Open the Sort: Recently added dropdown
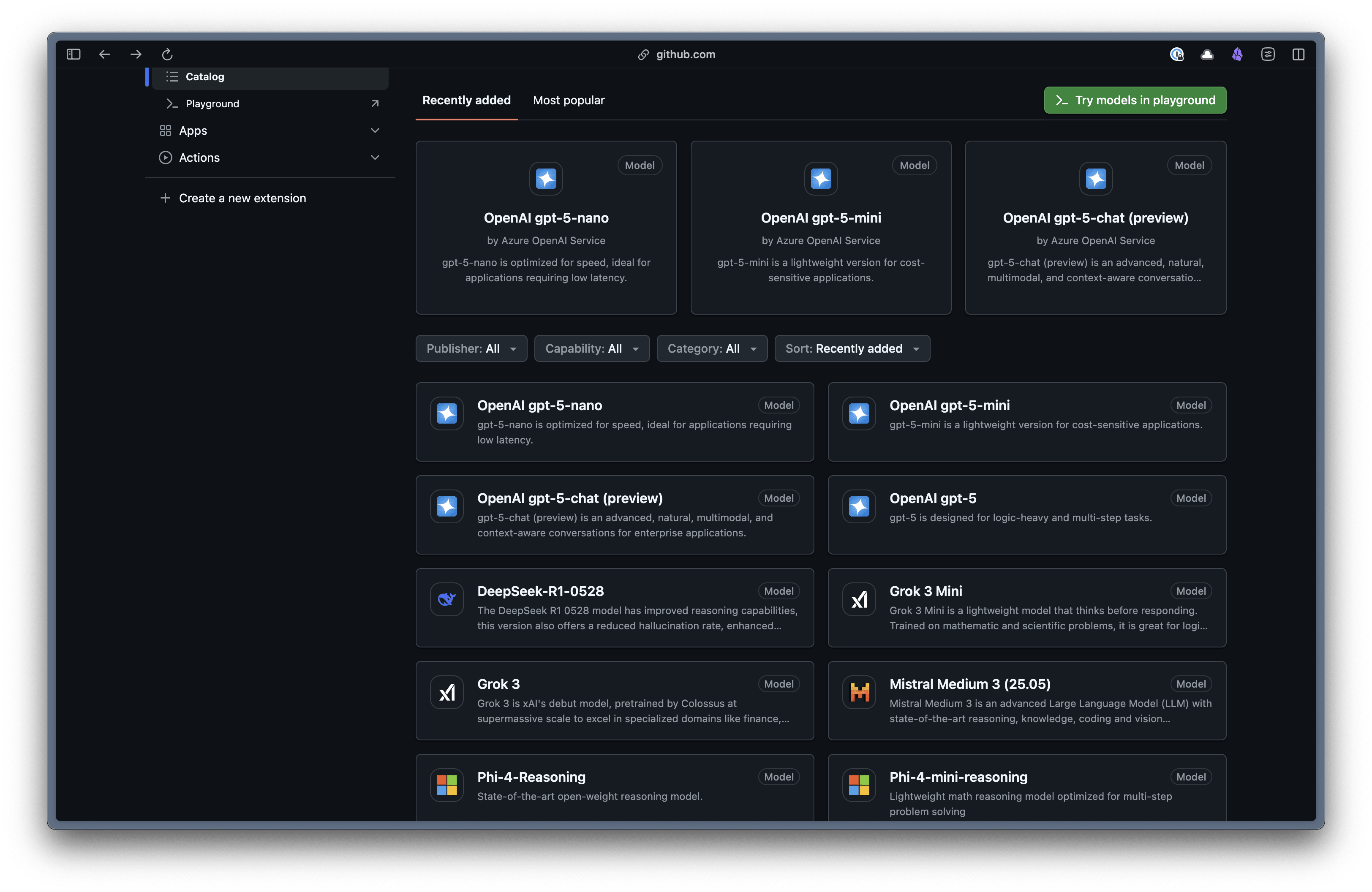This screenshot has width=1372, height=892. (852, 348)
